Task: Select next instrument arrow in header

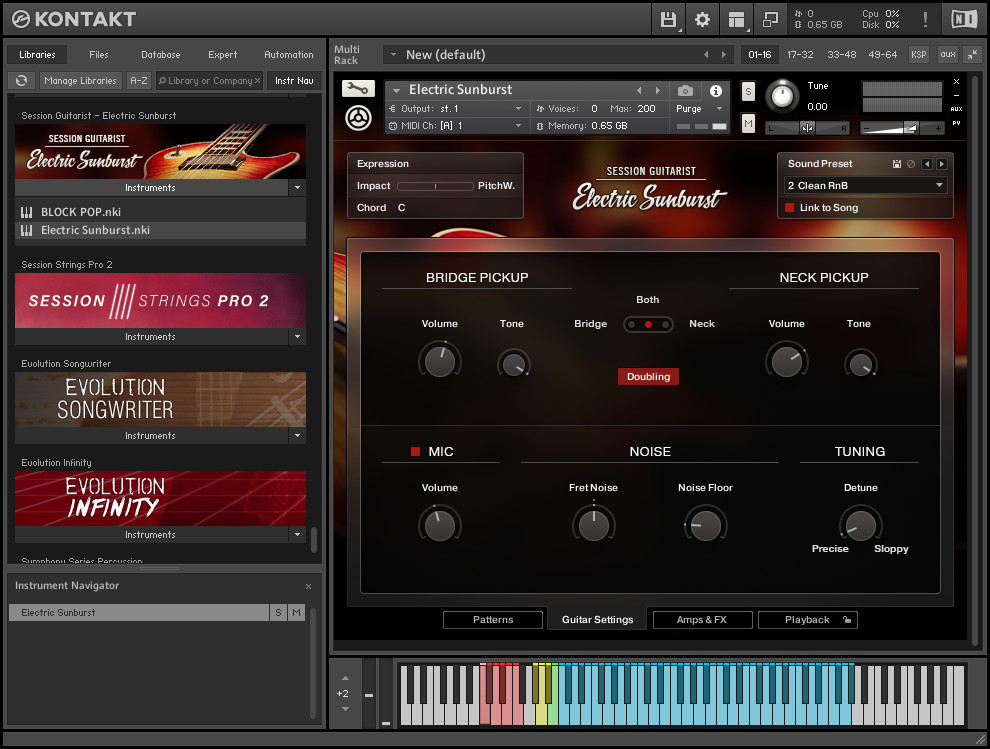Action: coord(657,90)
